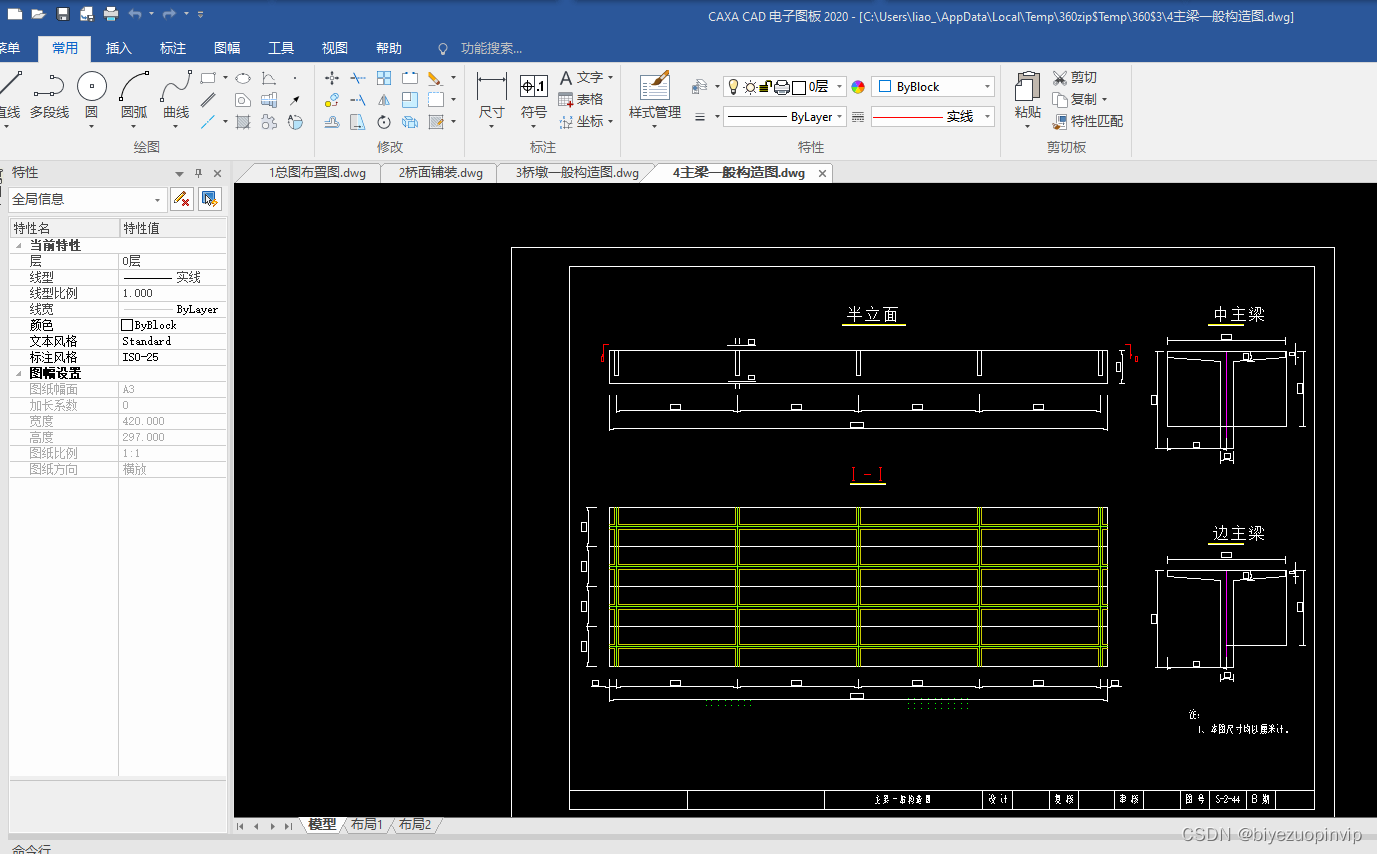
Task: Click the move tool in 修改 group
Action: click(332, 78)
